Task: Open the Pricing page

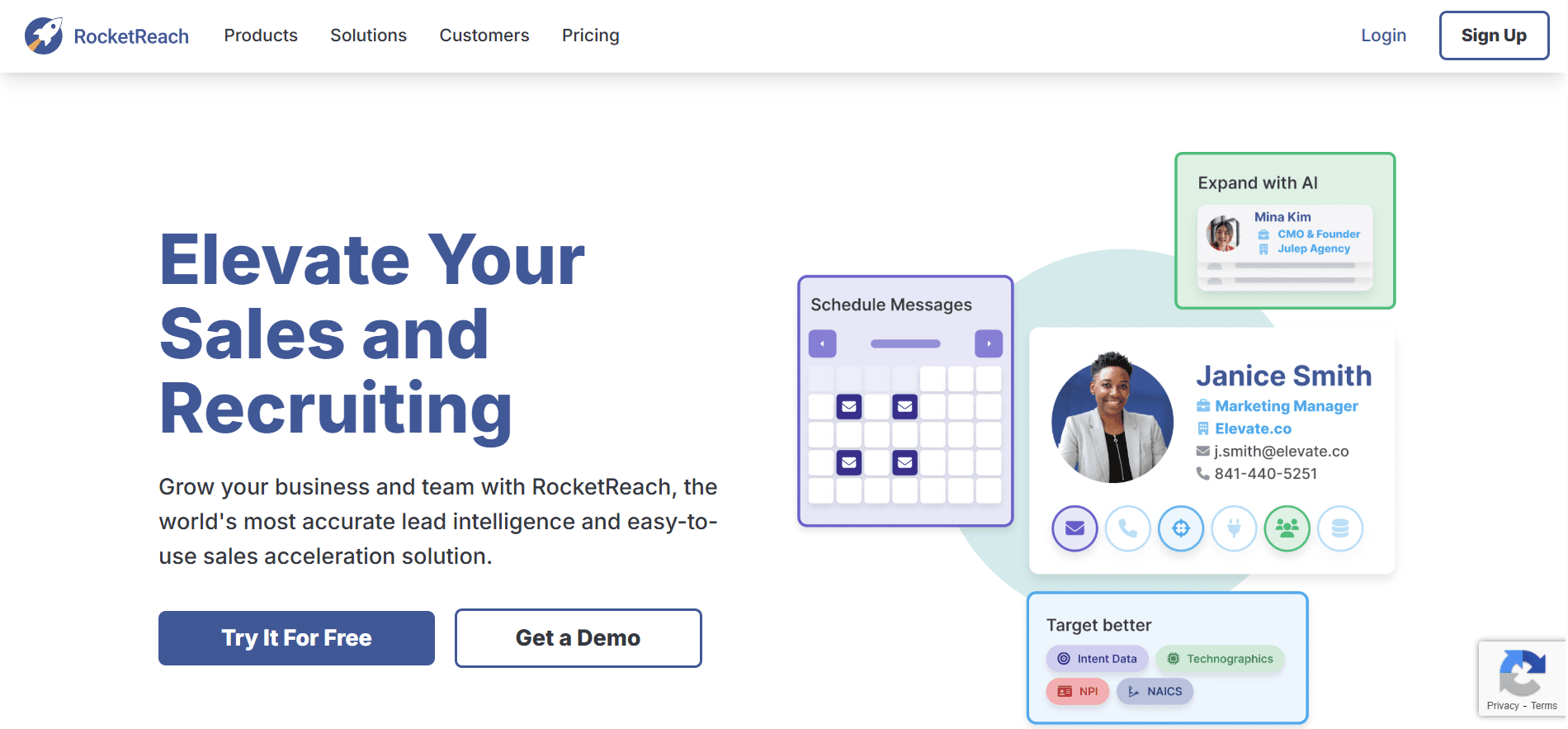Action: coord(591,36)
